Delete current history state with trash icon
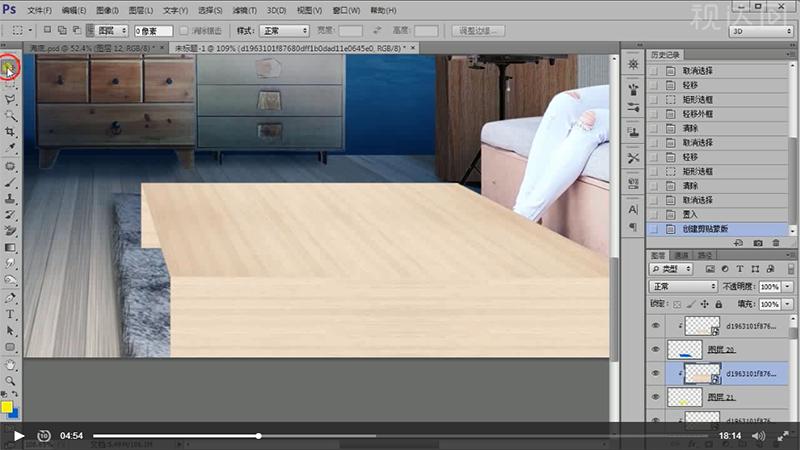800x450 pixels. click(x=776, y=243)
